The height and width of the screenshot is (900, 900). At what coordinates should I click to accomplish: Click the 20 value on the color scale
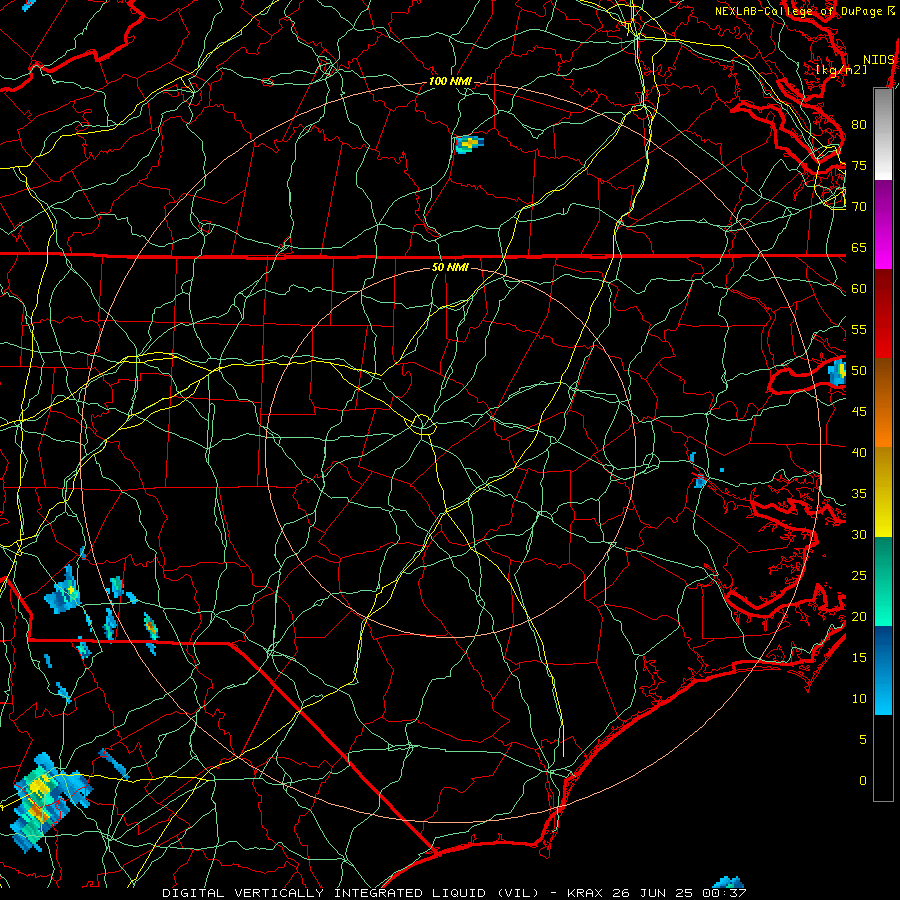859,616
